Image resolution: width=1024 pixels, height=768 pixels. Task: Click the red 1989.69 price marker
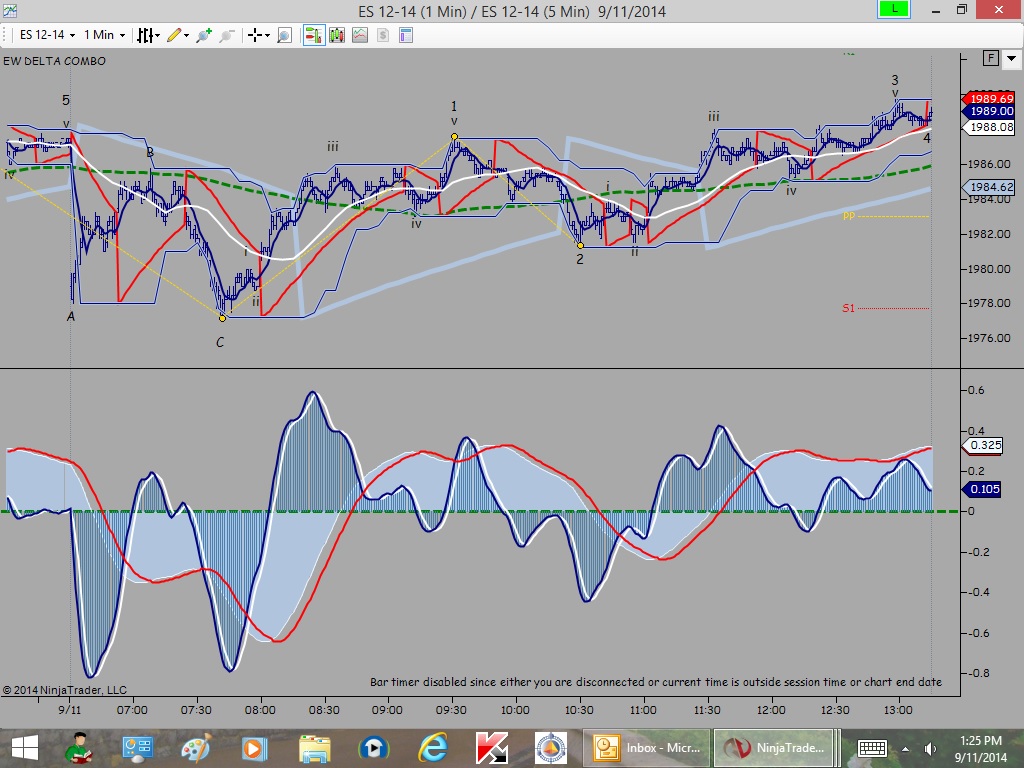click(x=989, y=99)
